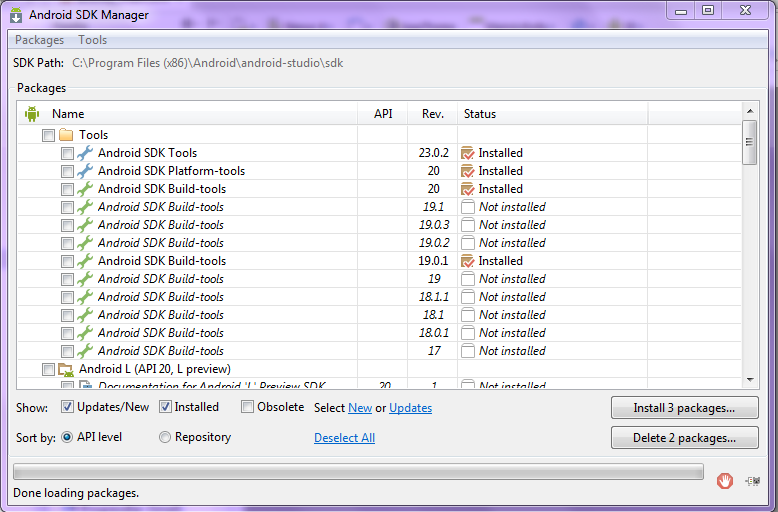Click the Android SDK Manager title bar icon
The height and width of the screenshot is (512, 778).
coord(16,15)
